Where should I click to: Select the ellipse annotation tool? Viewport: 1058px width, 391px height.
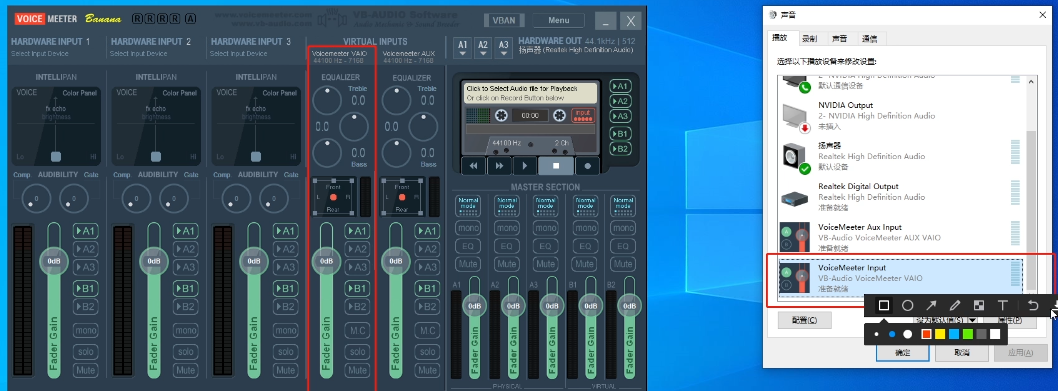coord(908,305)
